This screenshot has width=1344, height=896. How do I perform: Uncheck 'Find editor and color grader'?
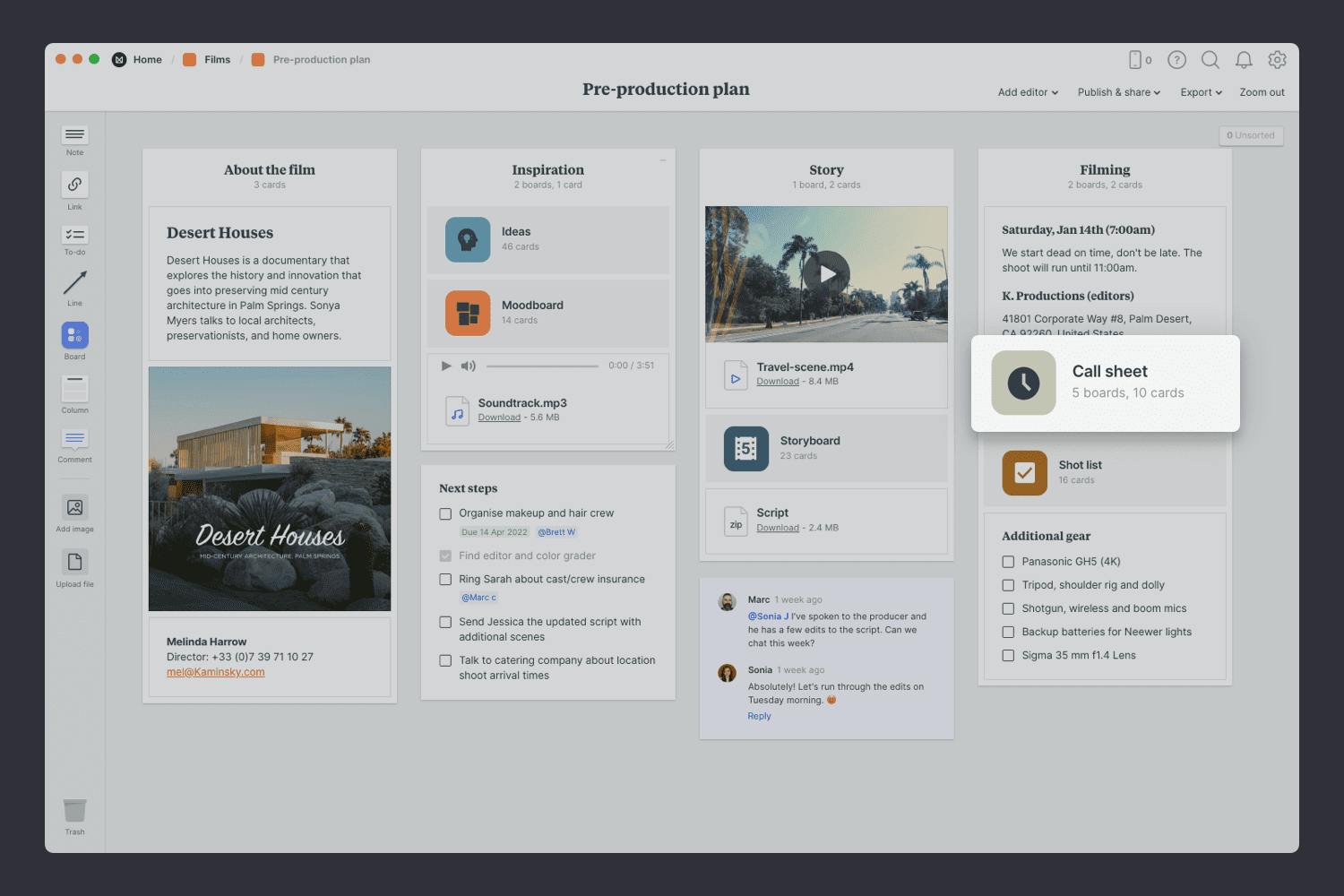[x=445, y=556]
